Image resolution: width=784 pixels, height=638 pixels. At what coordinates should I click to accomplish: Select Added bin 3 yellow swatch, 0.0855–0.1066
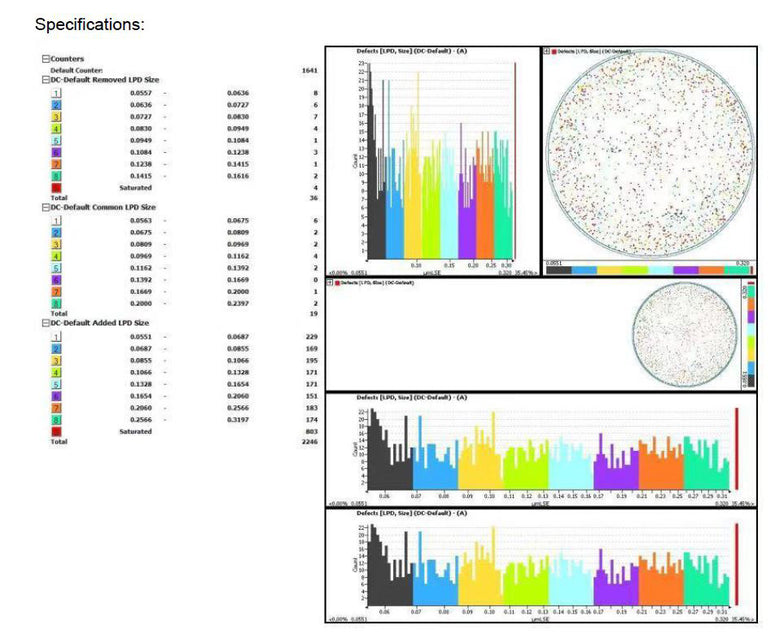click(56, 360)
